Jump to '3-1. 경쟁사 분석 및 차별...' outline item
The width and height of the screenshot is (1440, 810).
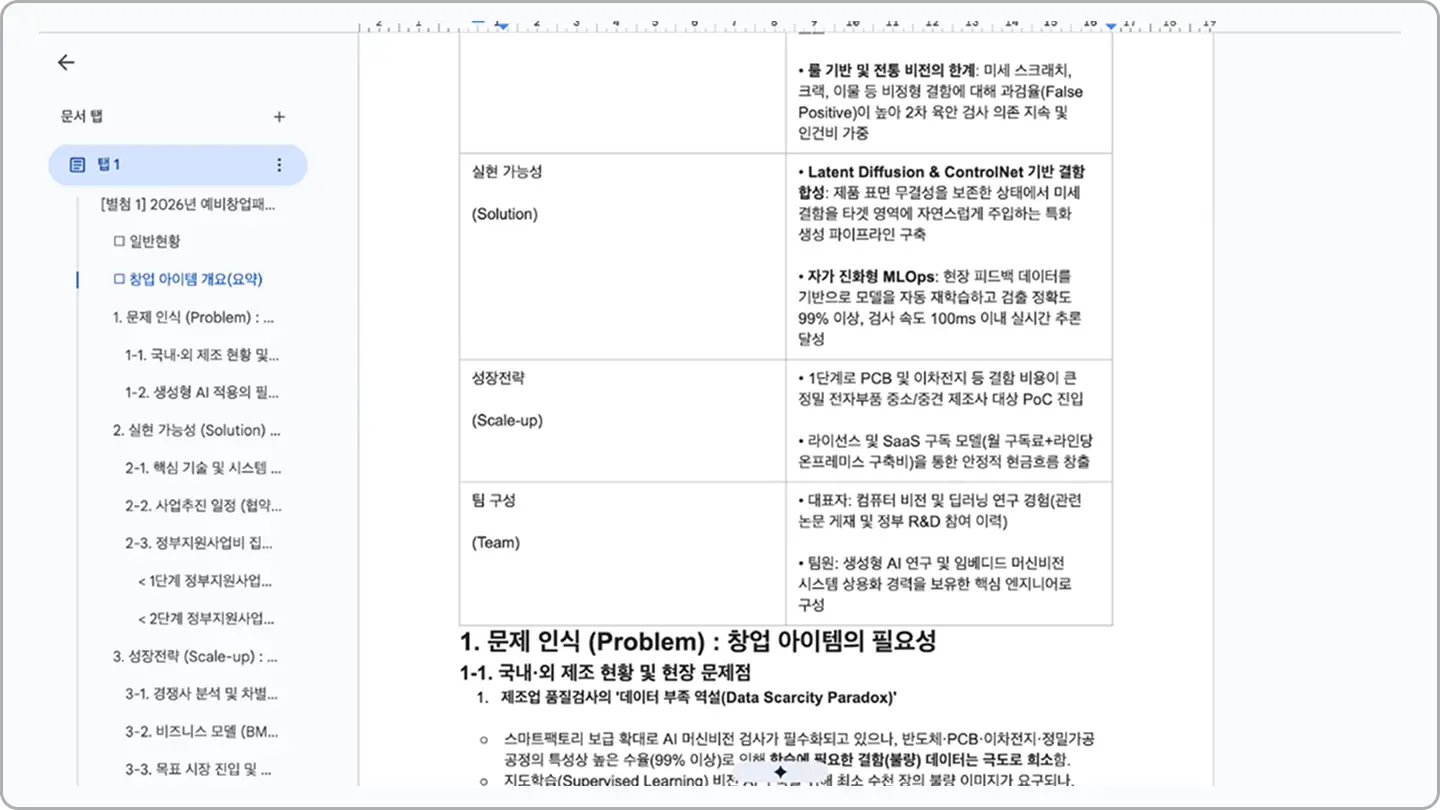[x=202, y=694]
